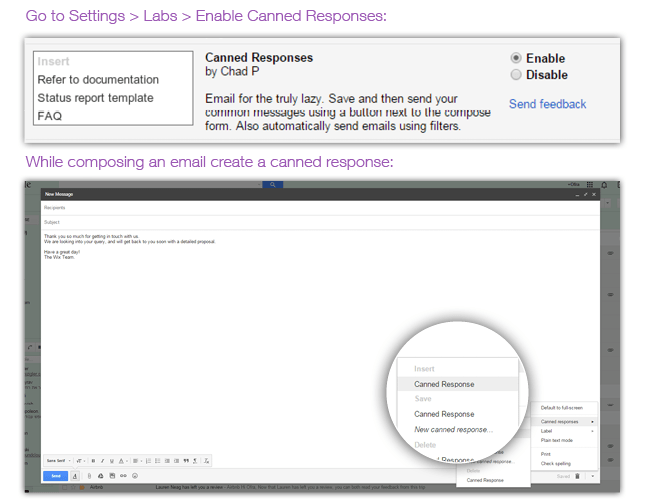Open the notifications bell icon

pyautogui.click(x=604, y=185)
